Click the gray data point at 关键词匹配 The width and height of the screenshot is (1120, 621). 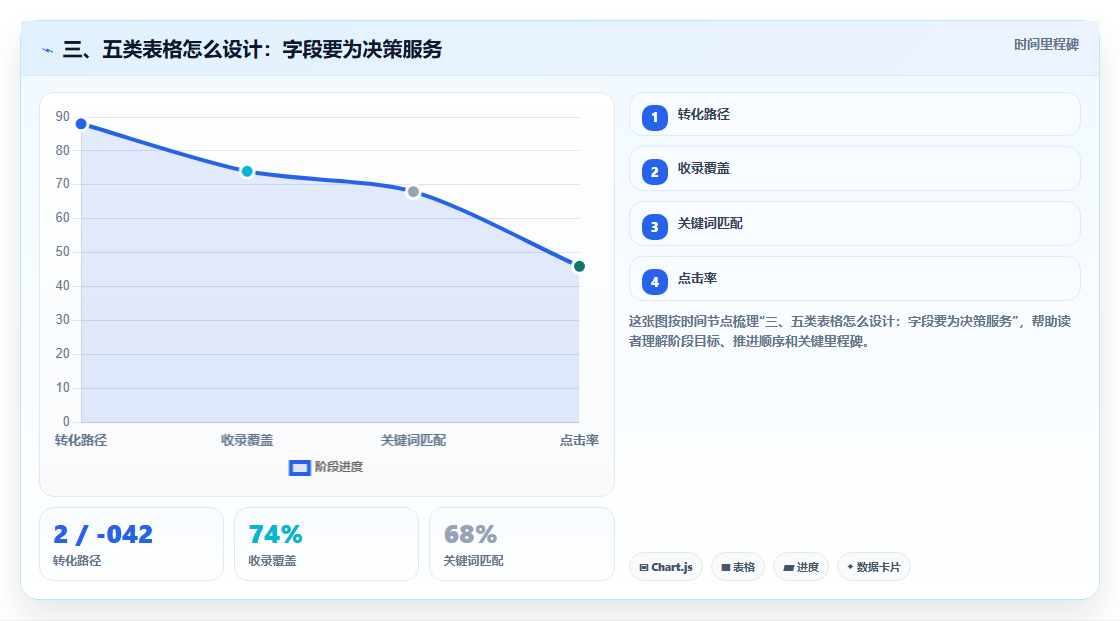413,192
